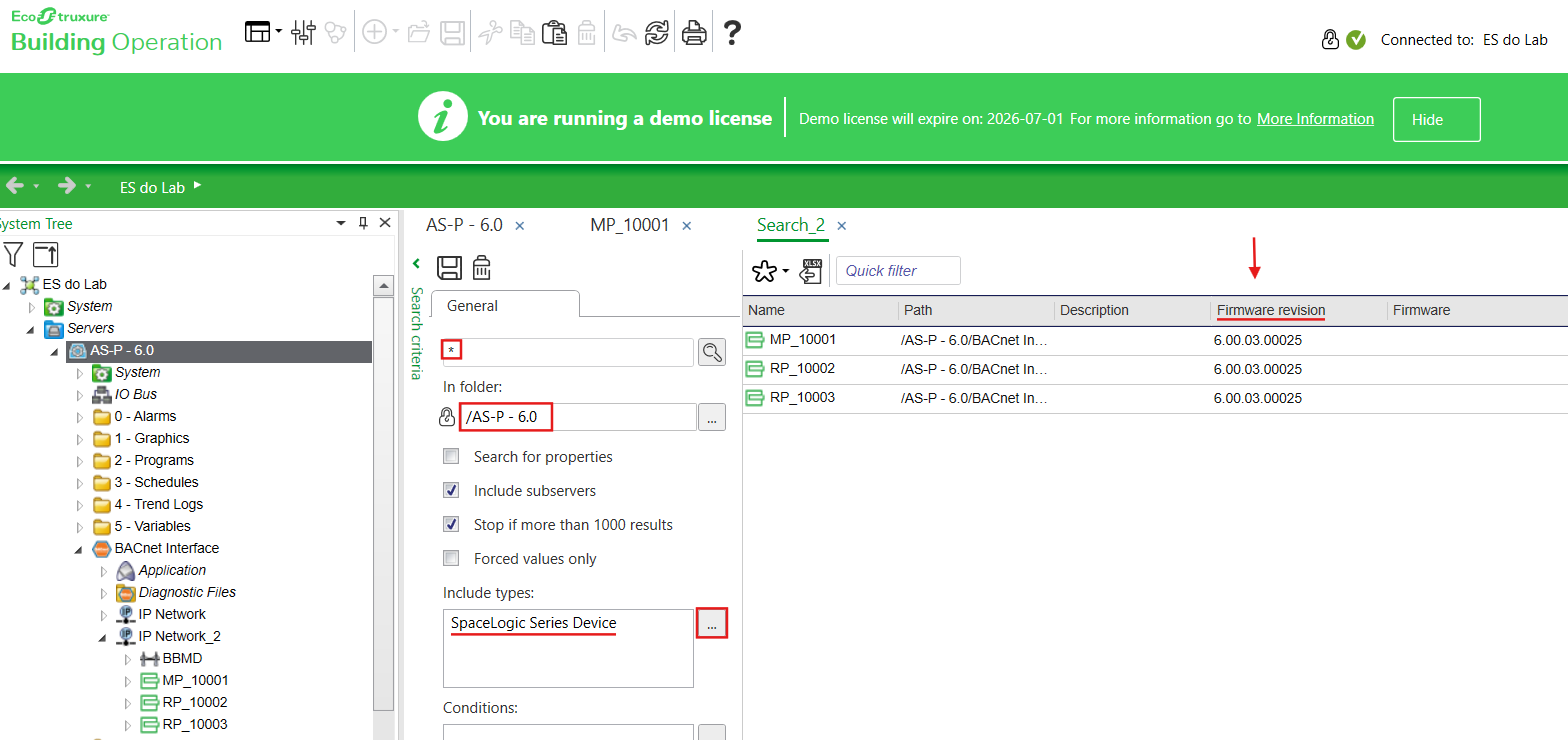The width and height of the screenshot is (1568, 740).
Task: Collapse the IP Network_2 node
Action: [104, 637]
